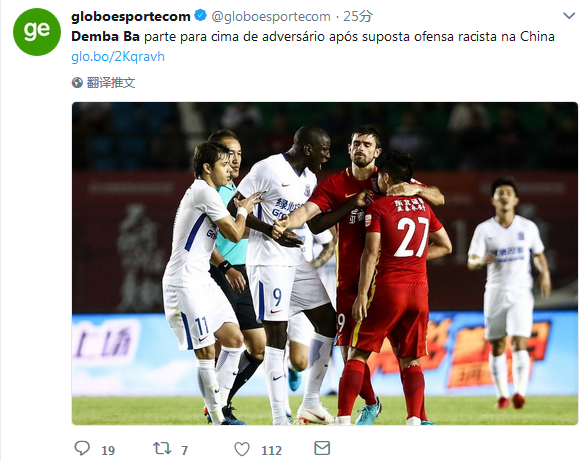This screenshot has width=586, height=460.
Task: Click the player number 27 in photo
Action: click(x=412, y=236)
